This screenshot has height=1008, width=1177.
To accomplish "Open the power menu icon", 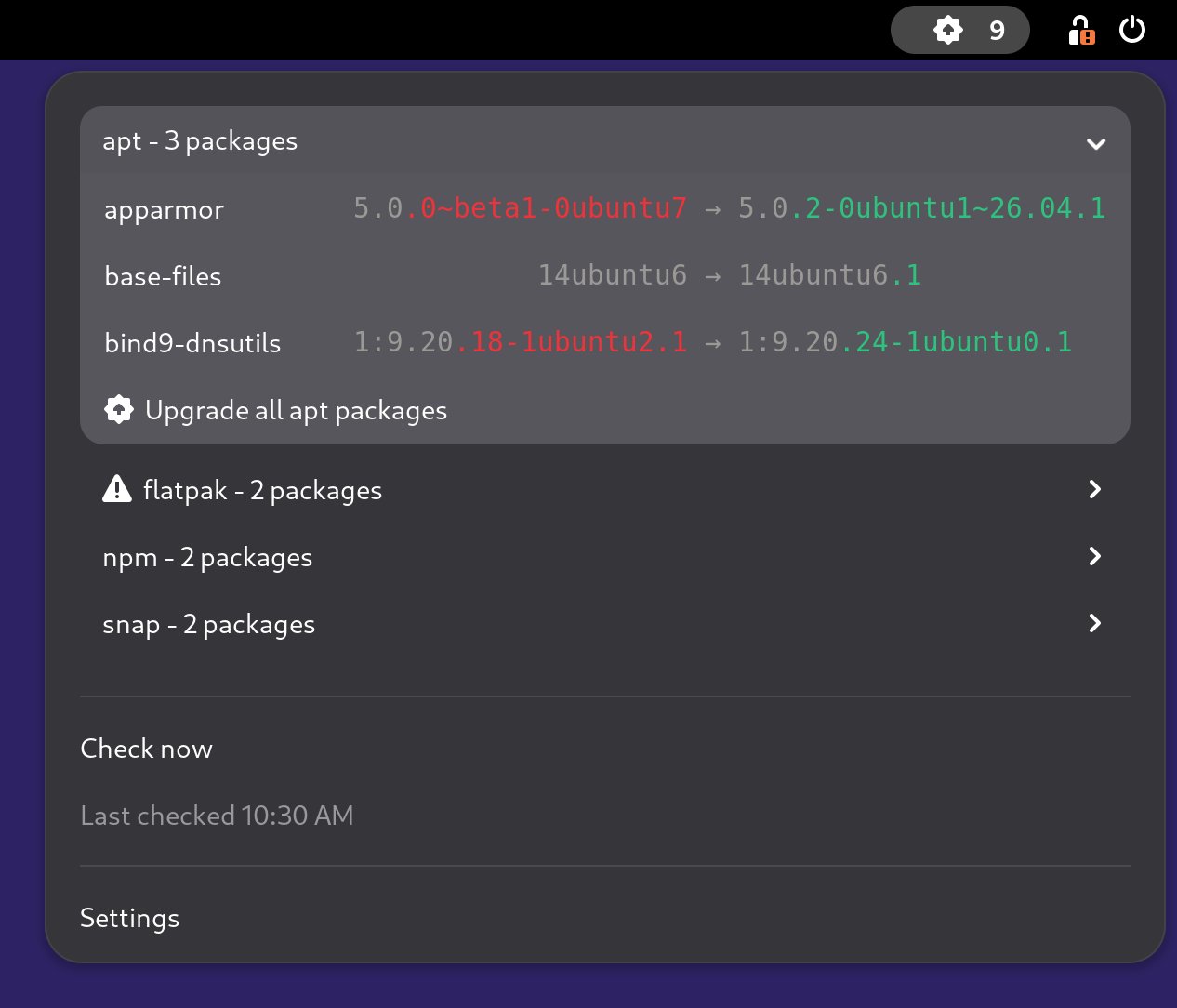I will coord(1132,30).
